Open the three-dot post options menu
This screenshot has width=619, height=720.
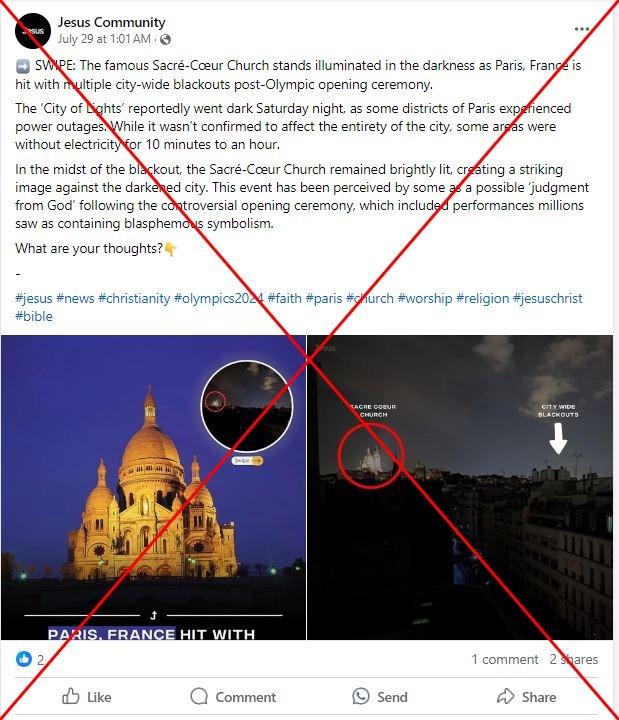(x=582, y=29)
